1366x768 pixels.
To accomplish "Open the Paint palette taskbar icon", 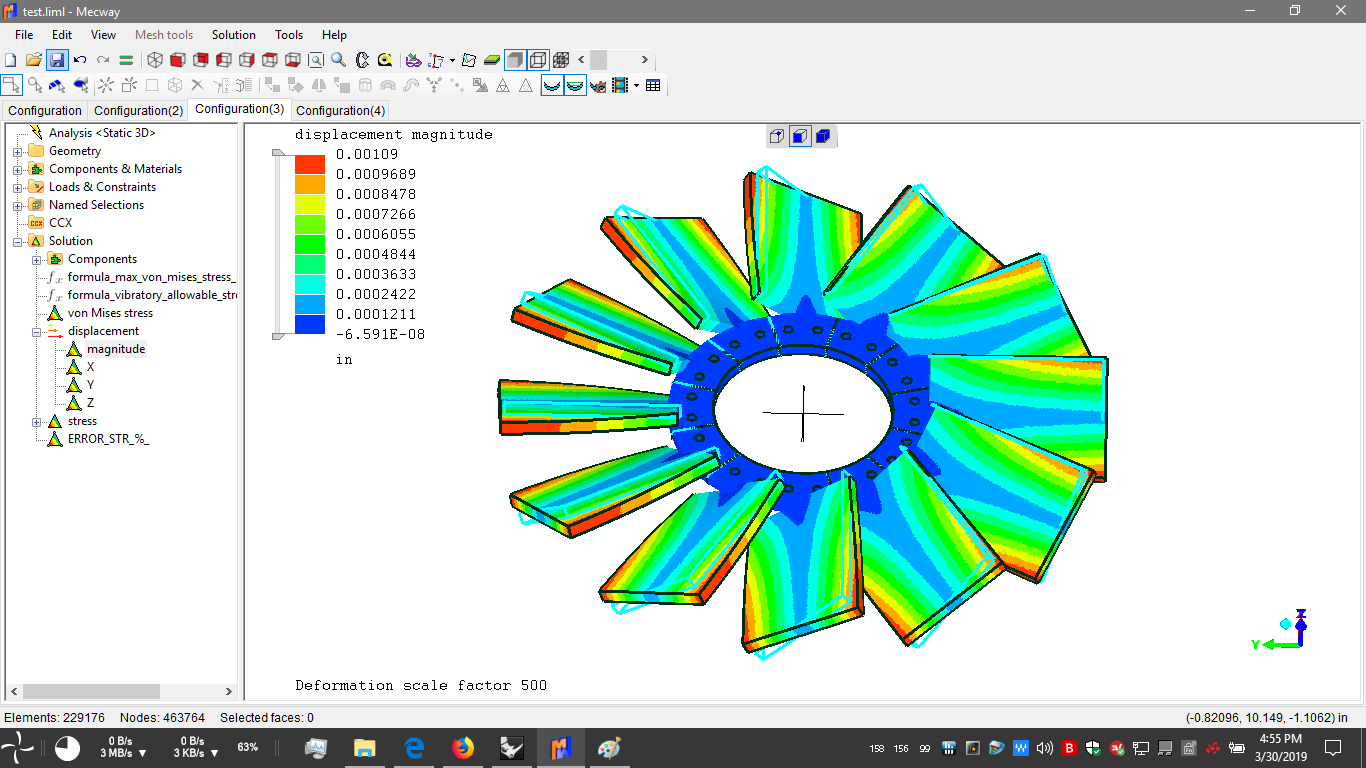I will 609,747.
